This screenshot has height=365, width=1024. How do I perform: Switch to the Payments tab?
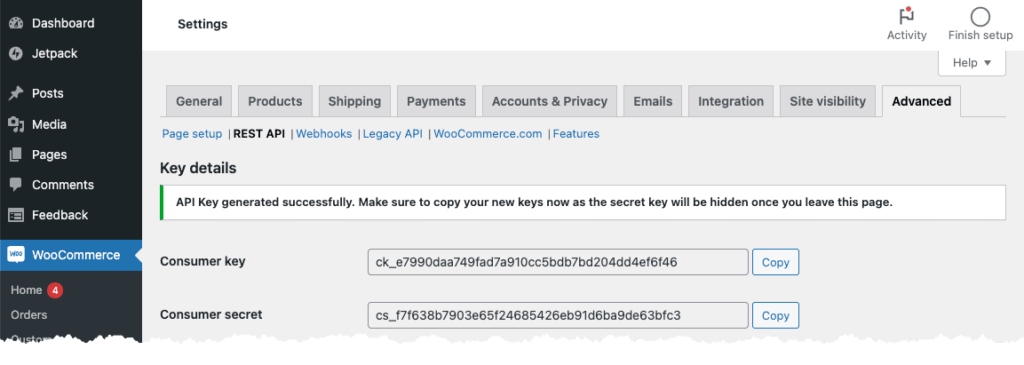tap(436, 101)
